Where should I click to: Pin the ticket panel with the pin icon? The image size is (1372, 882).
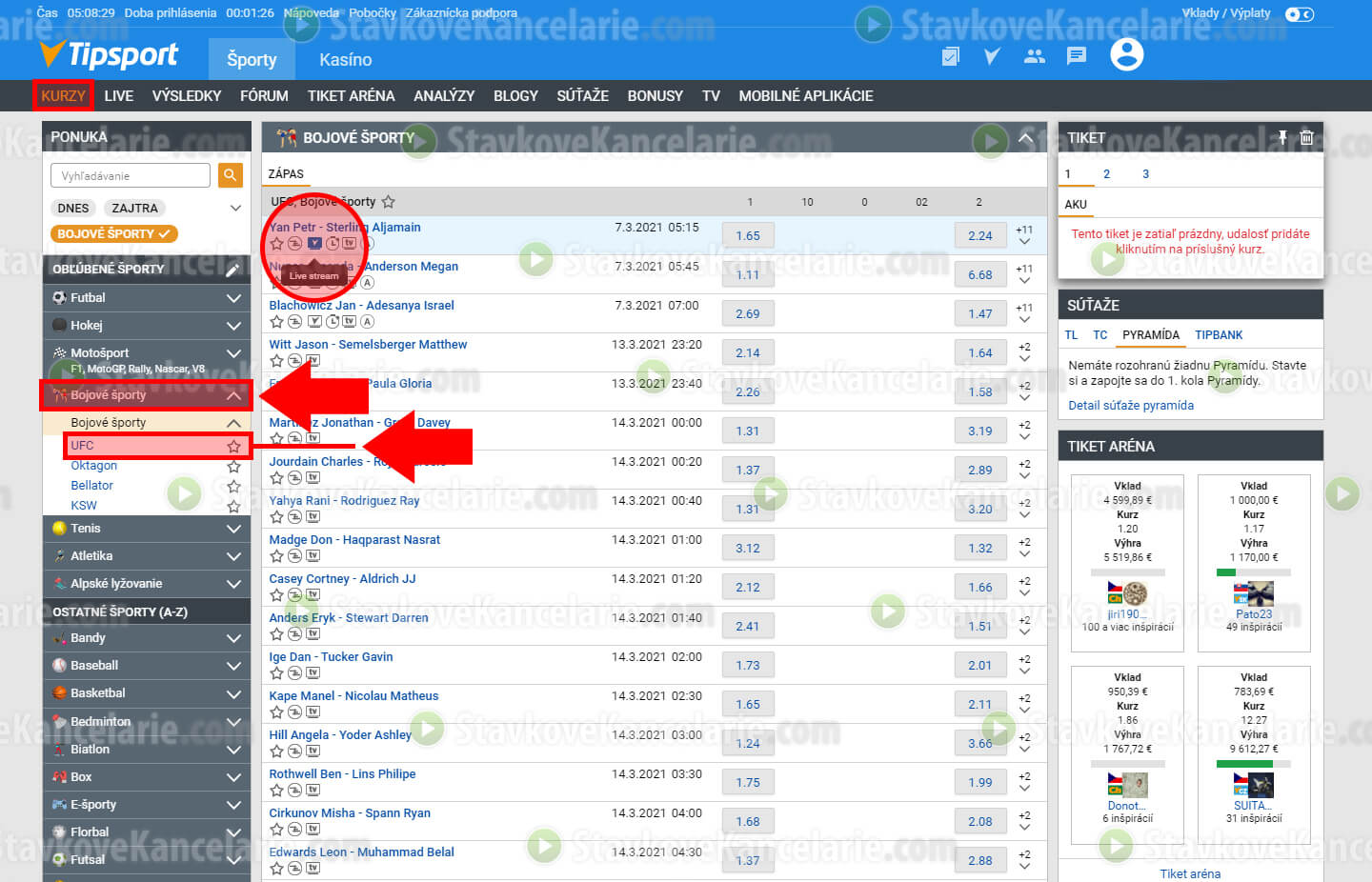(x=1282, y=137)
